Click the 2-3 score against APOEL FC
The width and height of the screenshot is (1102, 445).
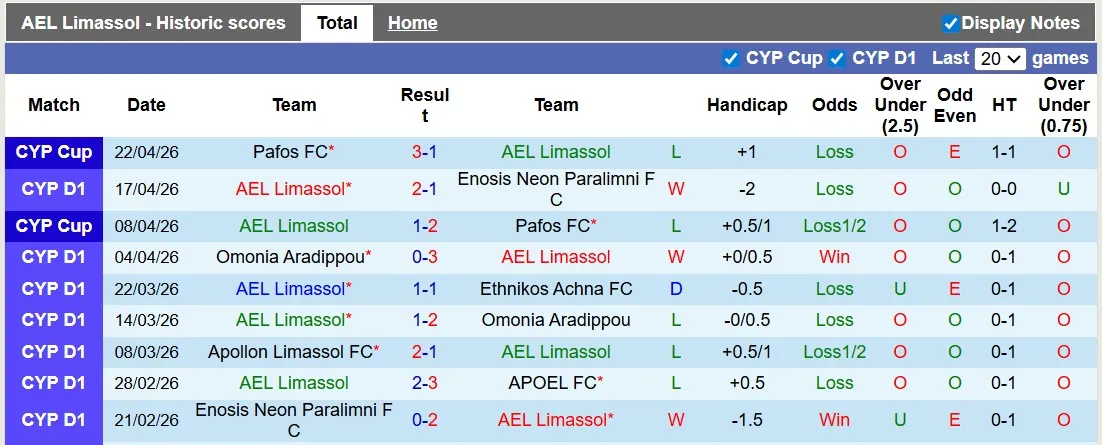click(424, 383)
